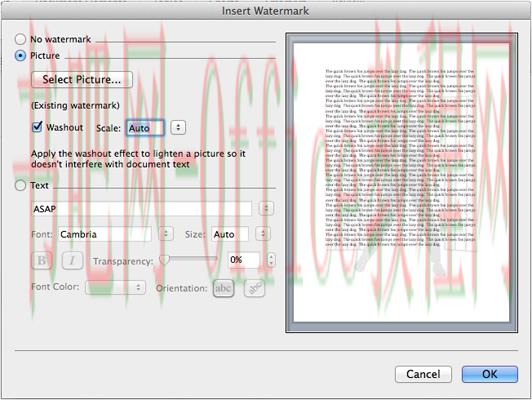This screenshot has height=400, width=532.
Task: Choose diagonal text orientation icon
Action: pyautogui.click(x=254, y=288)
